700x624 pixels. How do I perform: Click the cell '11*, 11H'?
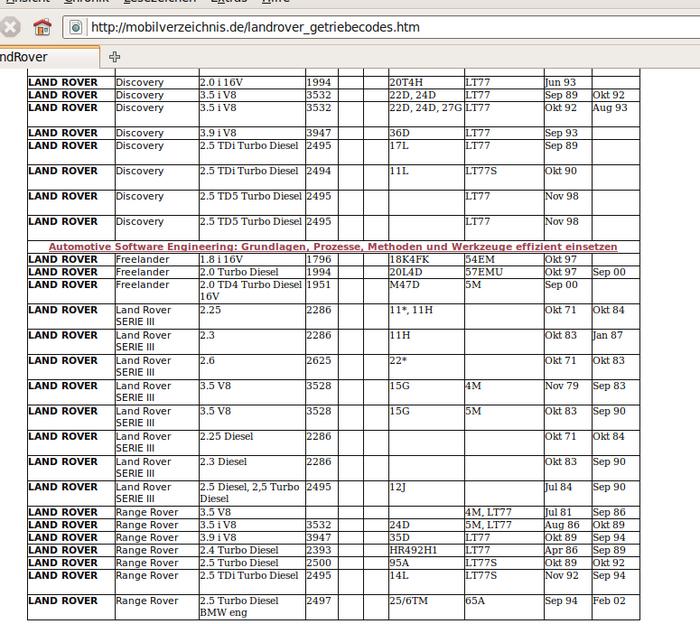coord(411,310)
